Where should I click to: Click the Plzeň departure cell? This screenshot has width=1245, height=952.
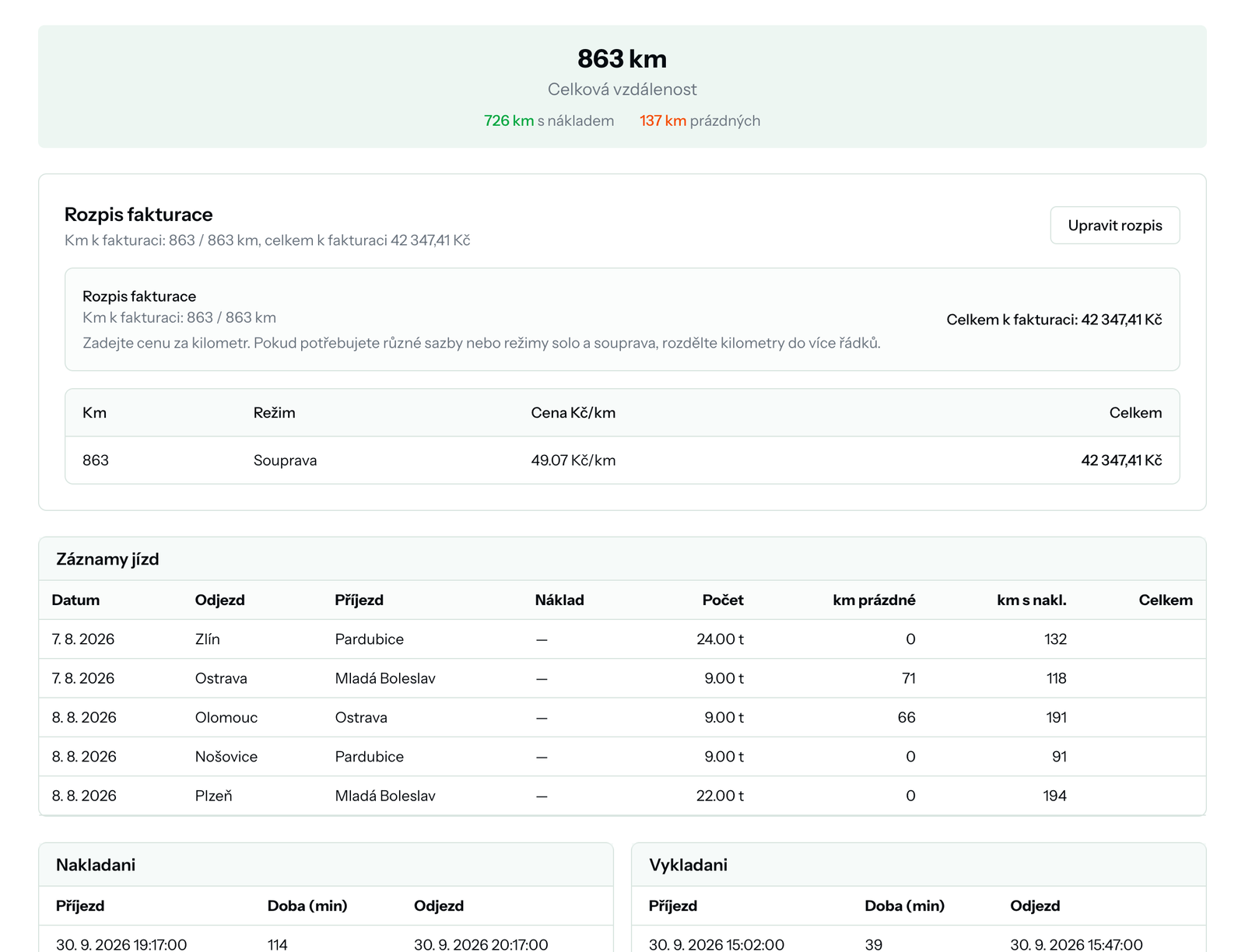tap(214, 796)
